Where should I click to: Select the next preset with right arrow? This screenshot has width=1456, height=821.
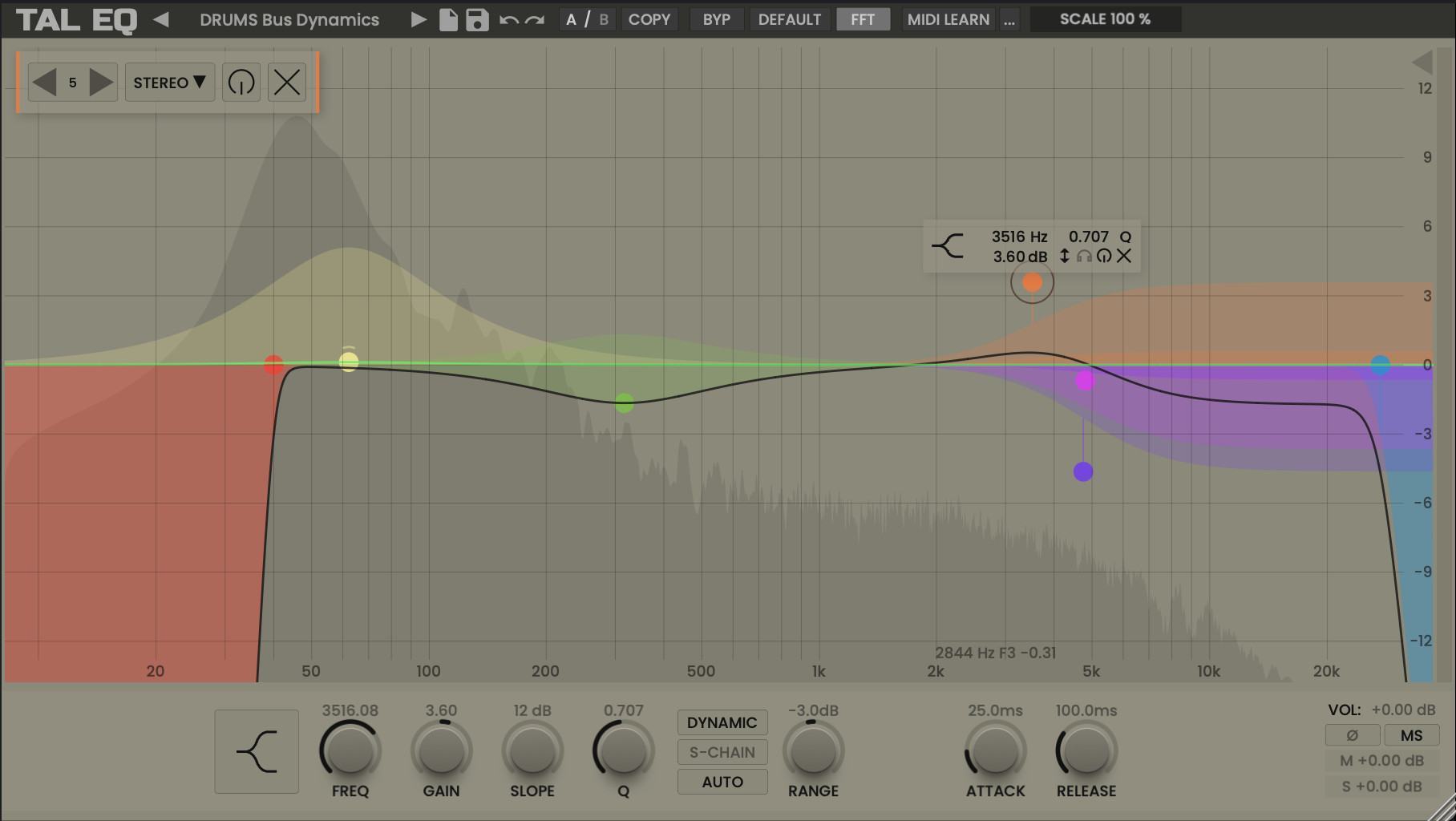click(x=418, y=19)
